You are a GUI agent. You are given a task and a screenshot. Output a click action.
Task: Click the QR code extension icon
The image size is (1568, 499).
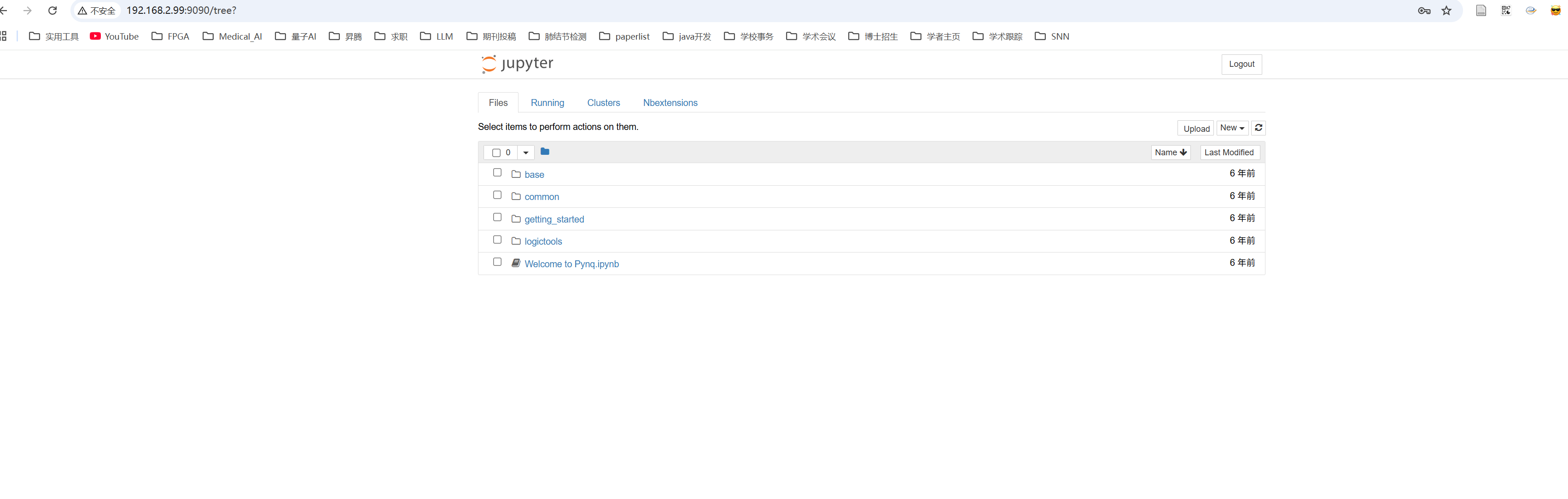(x=1505, y=10)
